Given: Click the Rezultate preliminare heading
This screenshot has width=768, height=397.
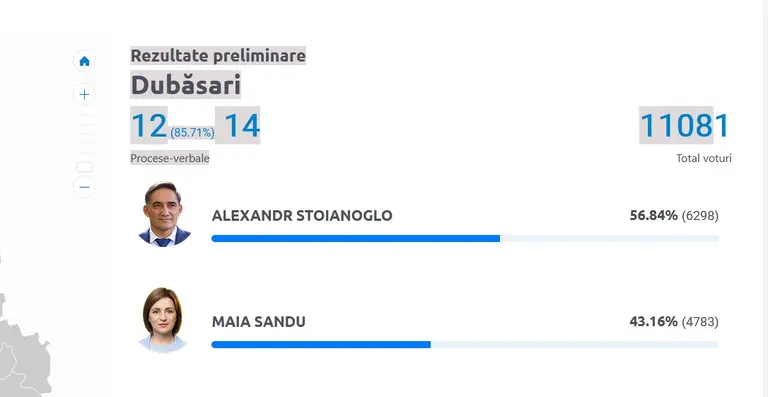Looking at the screenshot, I should pyautogui.click(x=218, y=56).
